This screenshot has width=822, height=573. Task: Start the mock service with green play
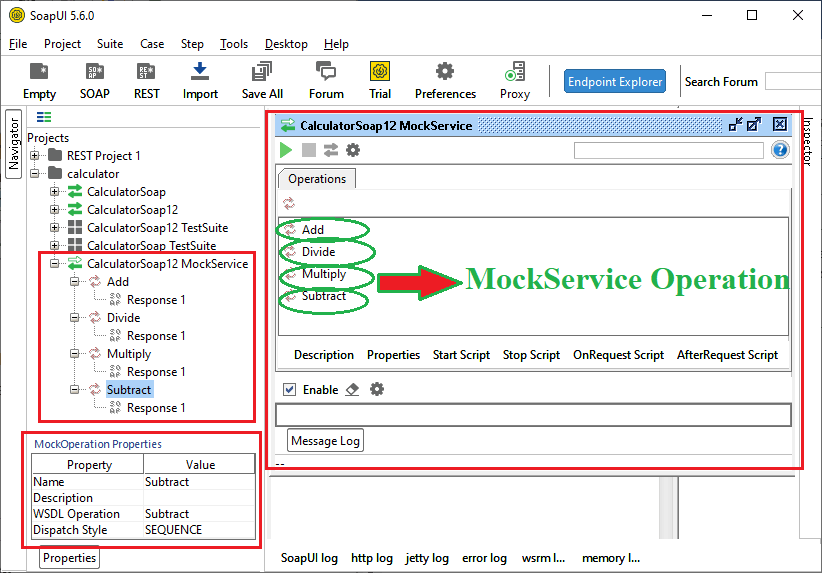(286, 150)
